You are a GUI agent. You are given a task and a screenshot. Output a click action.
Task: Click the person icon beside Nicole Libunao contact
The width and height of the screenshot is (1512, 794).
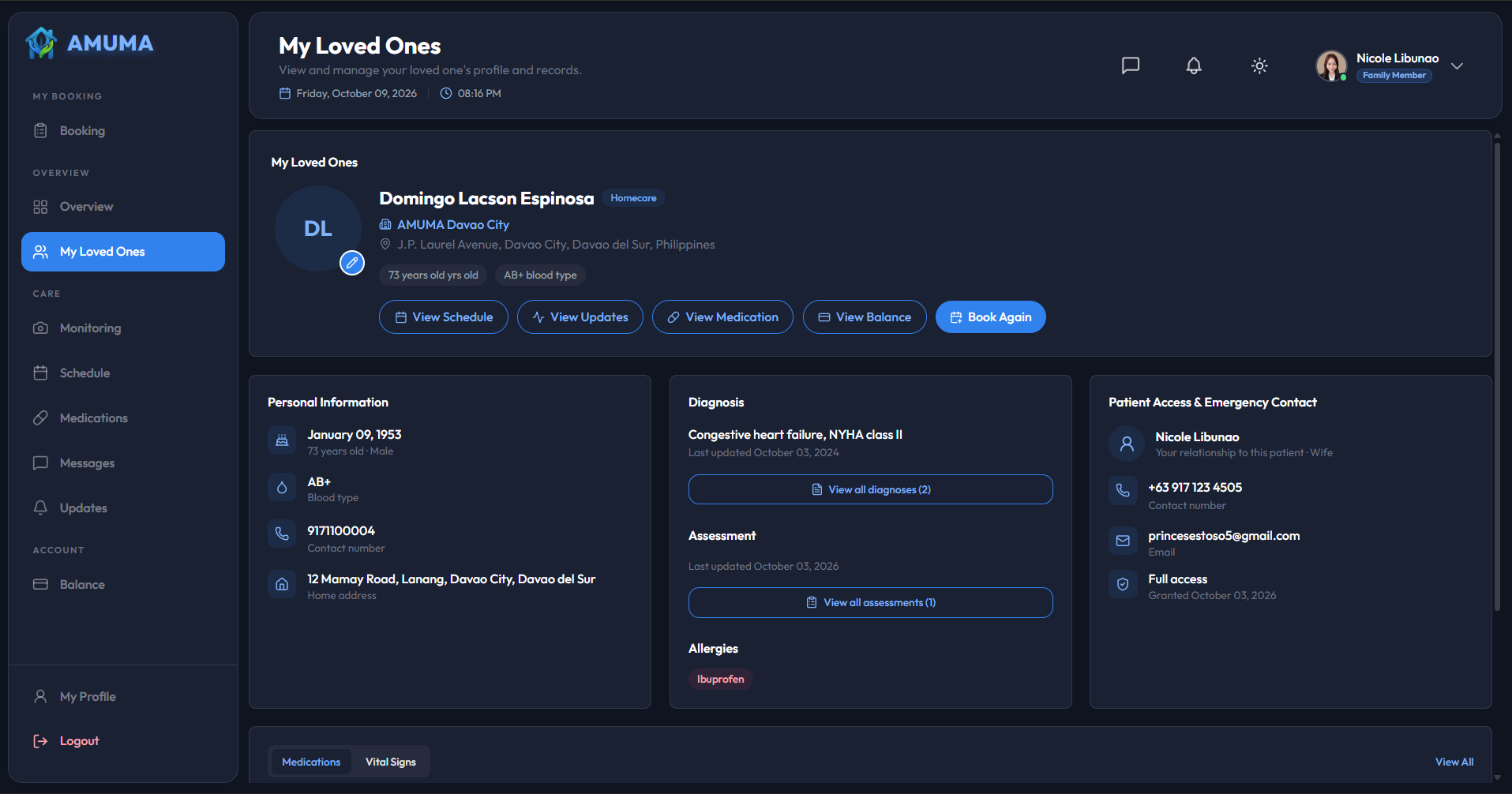point(1127,444)
